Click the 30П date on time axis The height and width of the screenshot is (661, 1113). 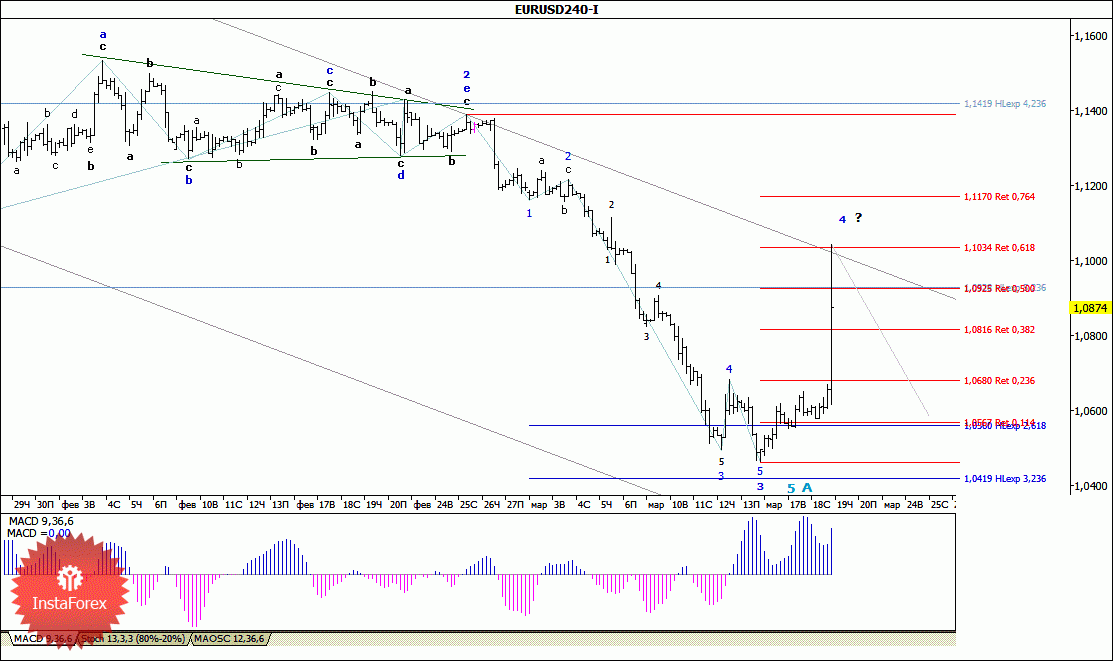[x=45, y=505]
